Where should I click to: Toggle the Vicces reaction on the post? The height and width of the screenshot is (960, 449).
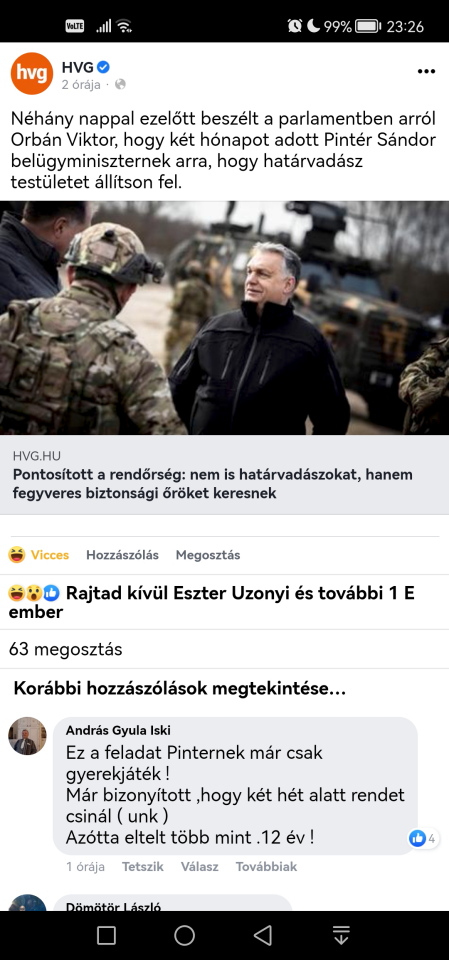(x=39, y=555)
